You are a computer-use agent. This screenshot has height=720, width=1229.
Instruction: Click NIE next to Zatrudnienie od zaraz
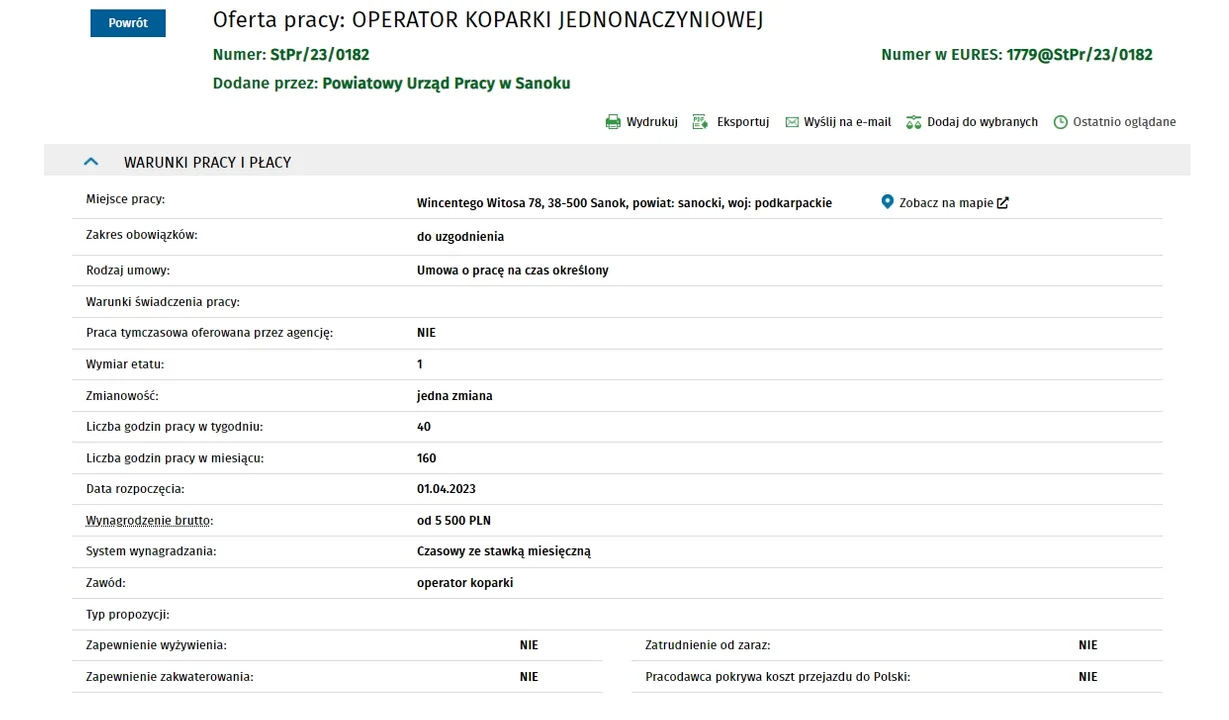1088,646
